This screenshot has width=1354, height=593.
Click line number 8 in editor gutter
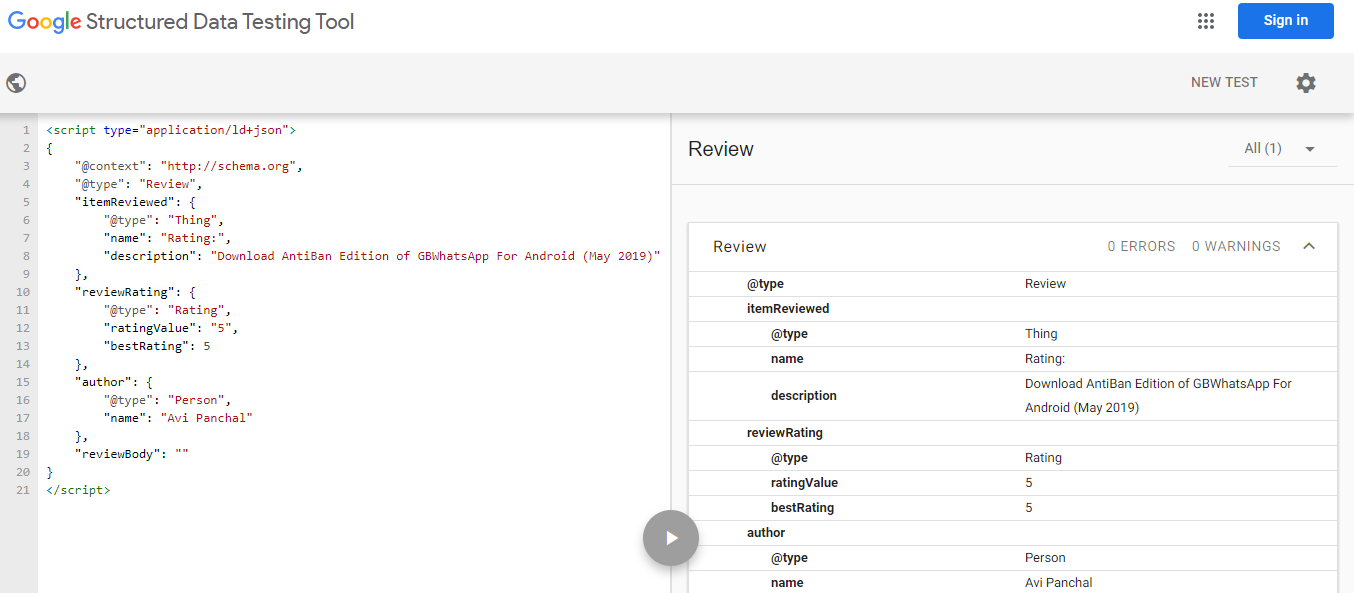pyautogui.click(x=26, y=256)
